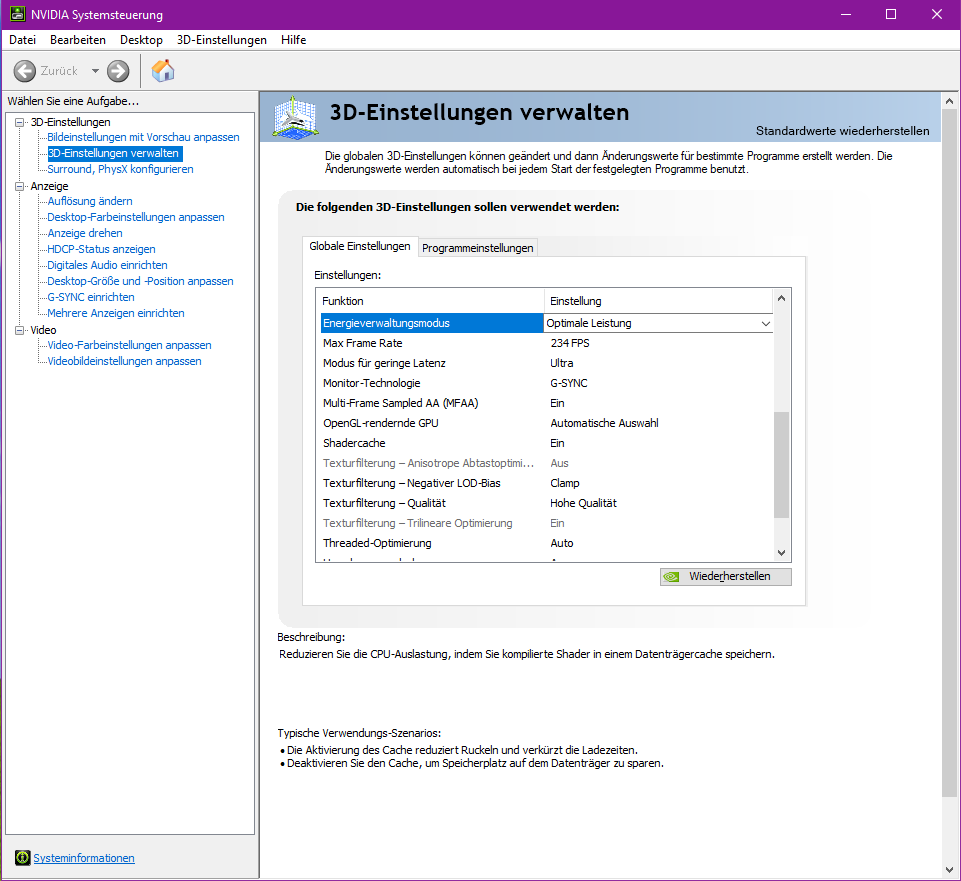Click the settings list scrollbar thumb
Viewport: 961px width, 881px height.
781,465
